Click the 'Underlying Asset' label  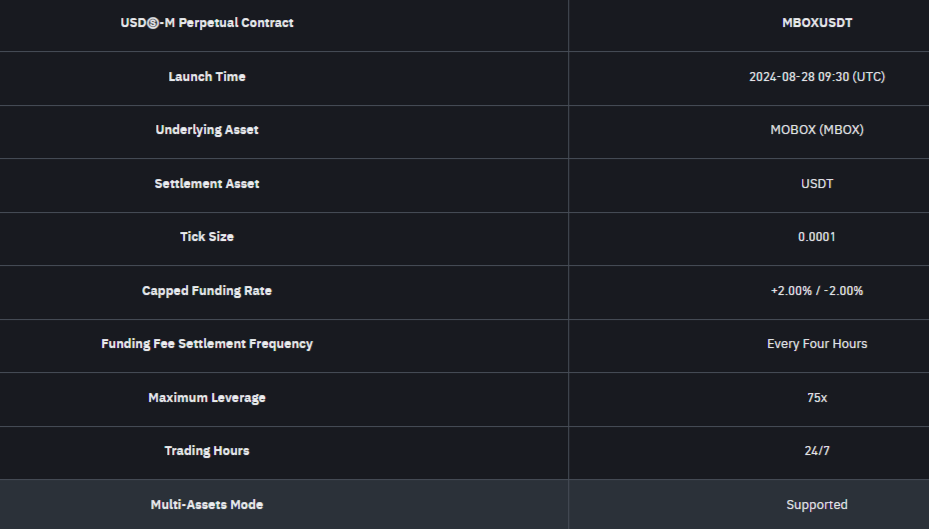point(207,130)
